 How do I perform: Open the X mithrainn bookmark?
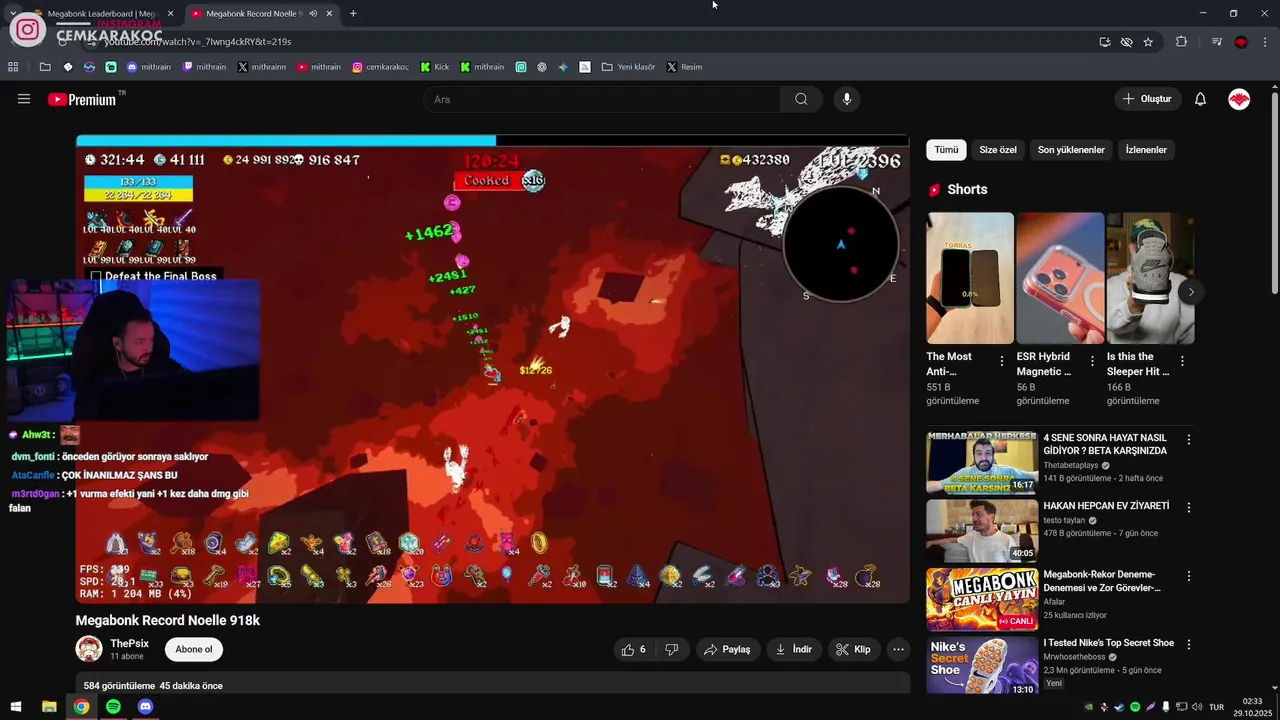click(x=262, y=67)
